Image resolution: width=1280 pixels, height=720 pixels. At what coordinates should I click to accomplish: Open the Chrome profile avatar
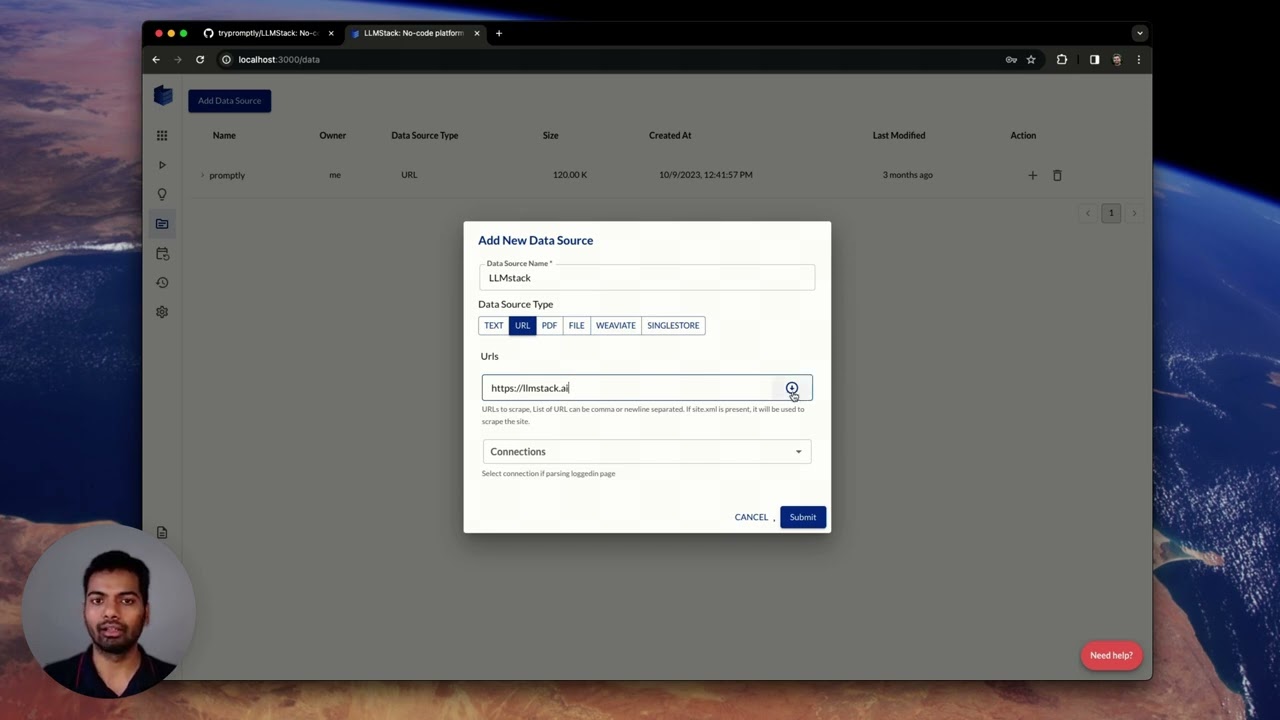tap(1117, 60)
